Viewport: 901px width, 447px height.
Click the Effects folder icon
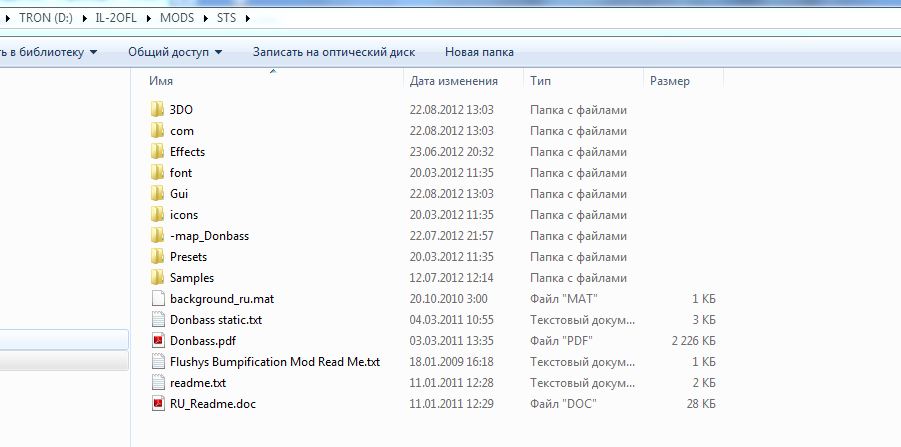coord(158,152)
